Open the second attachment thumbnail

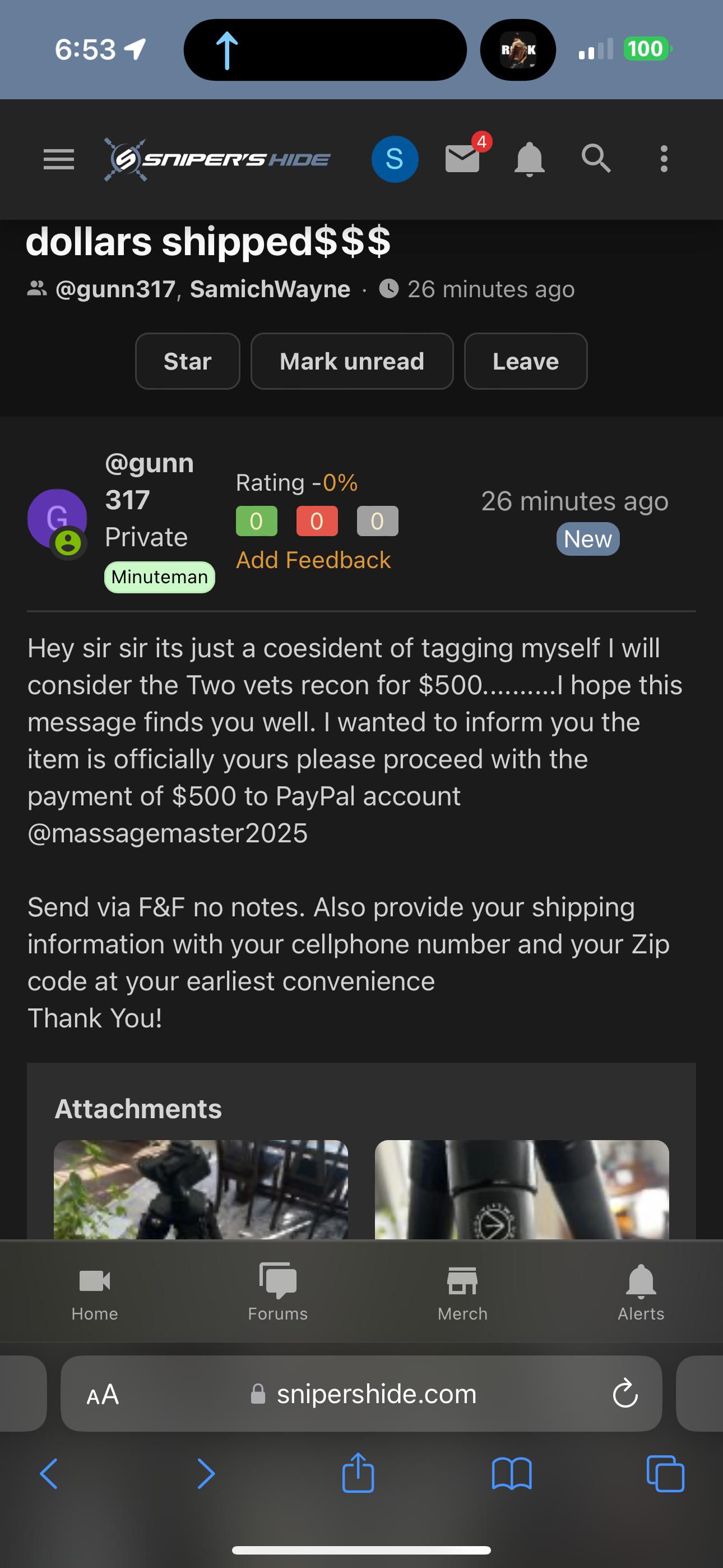(x=522, y=1189)
